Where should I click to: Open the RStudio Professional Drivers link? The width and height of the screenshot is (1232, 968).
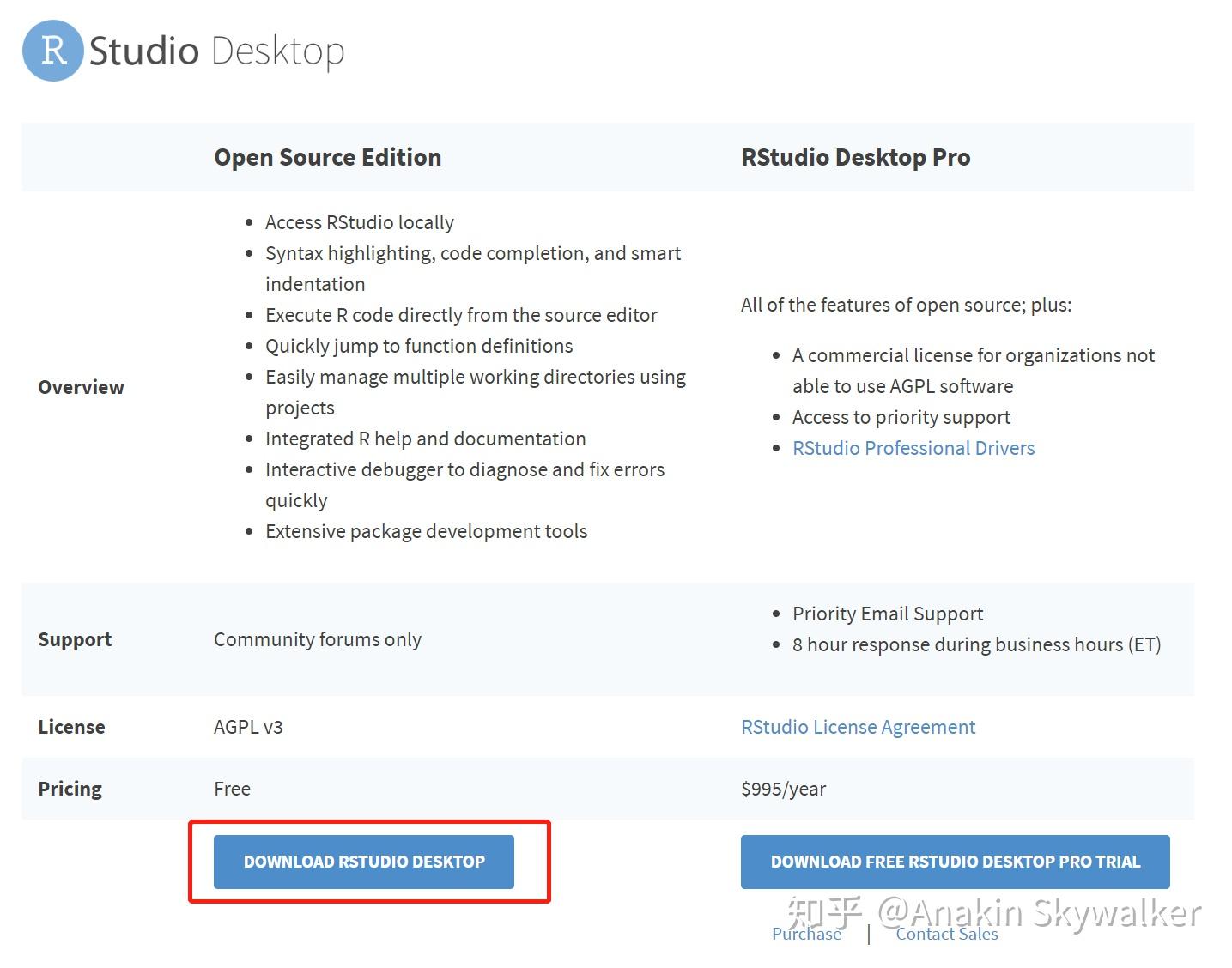913,448
